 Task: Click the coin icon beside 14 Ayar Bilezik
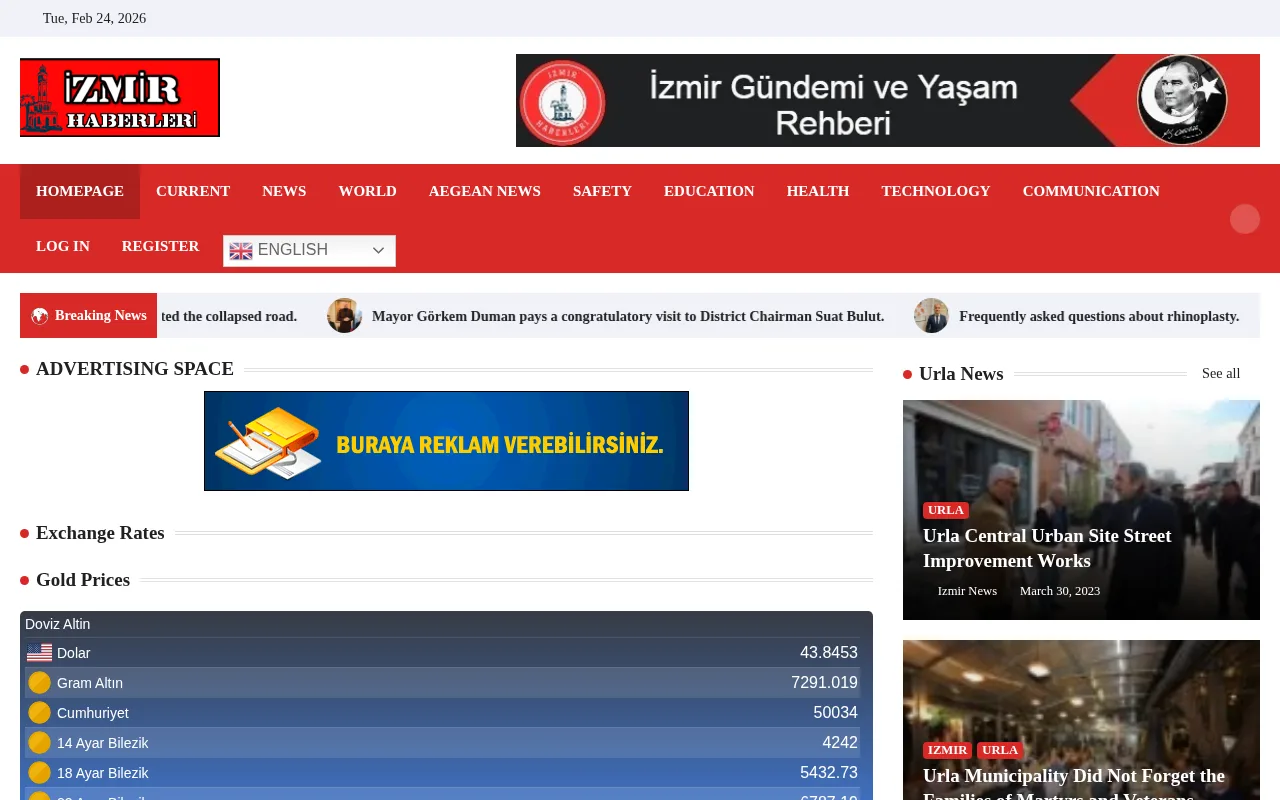tap(39, 742)
